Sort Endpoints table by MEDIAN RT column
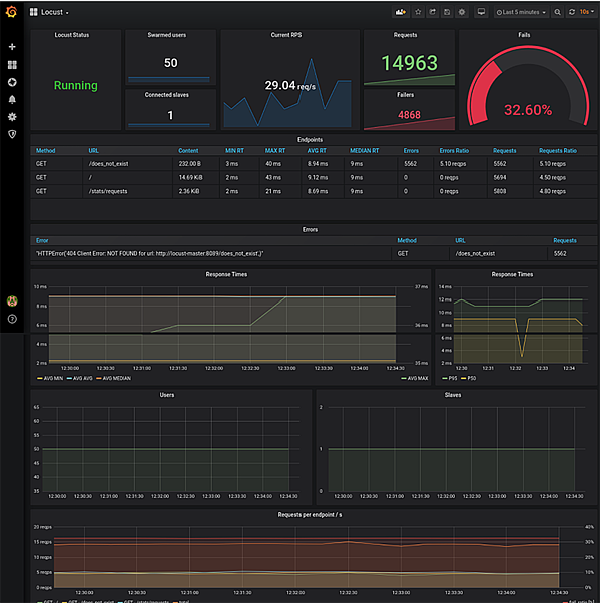This screenshot has width=600, height=603. pos(364,151)
